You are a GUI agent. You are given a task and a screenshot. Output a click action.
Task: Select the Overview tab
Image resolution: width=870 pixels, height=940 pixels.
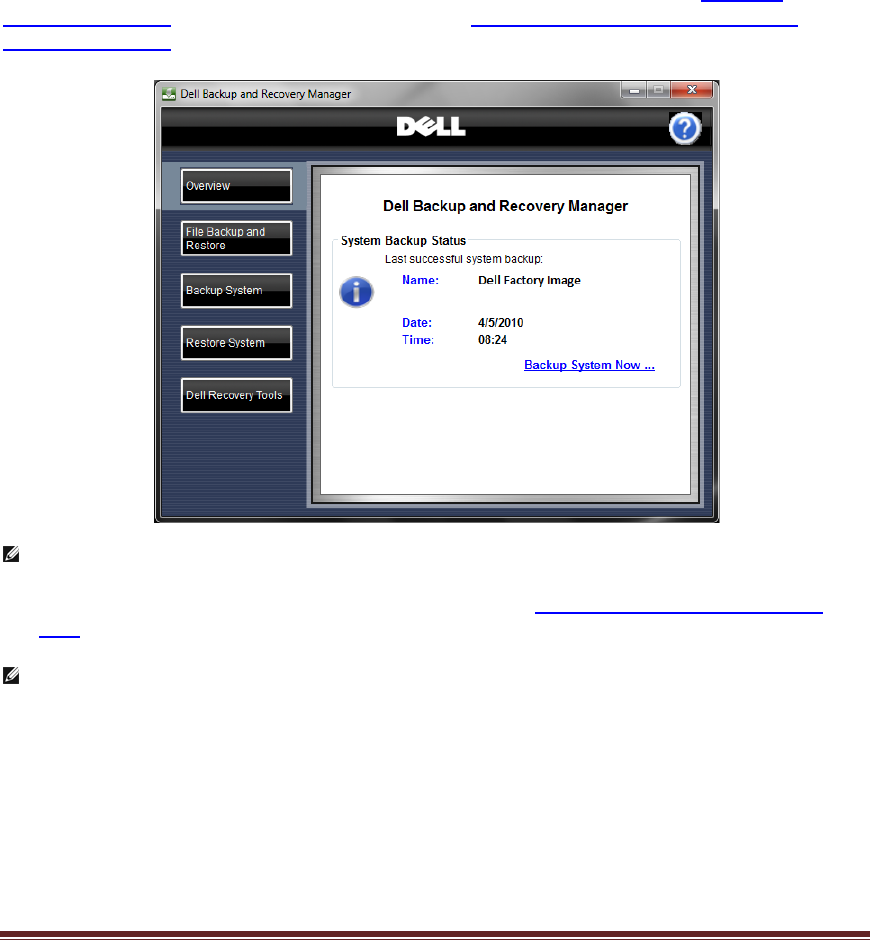pos(236,186)
